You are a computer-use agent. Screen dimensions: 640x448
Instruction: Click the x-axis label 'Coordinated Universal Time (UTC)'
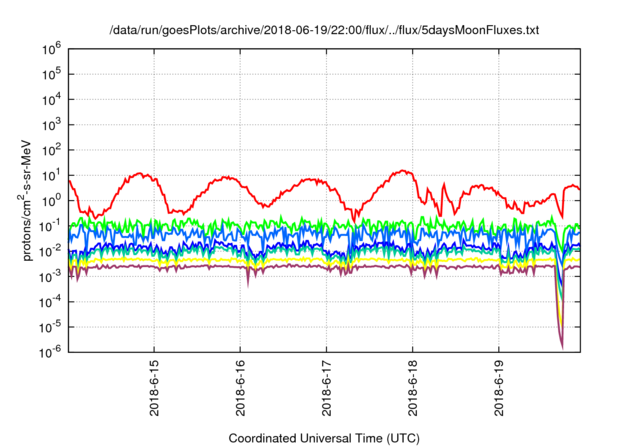[x=324, y=438]
